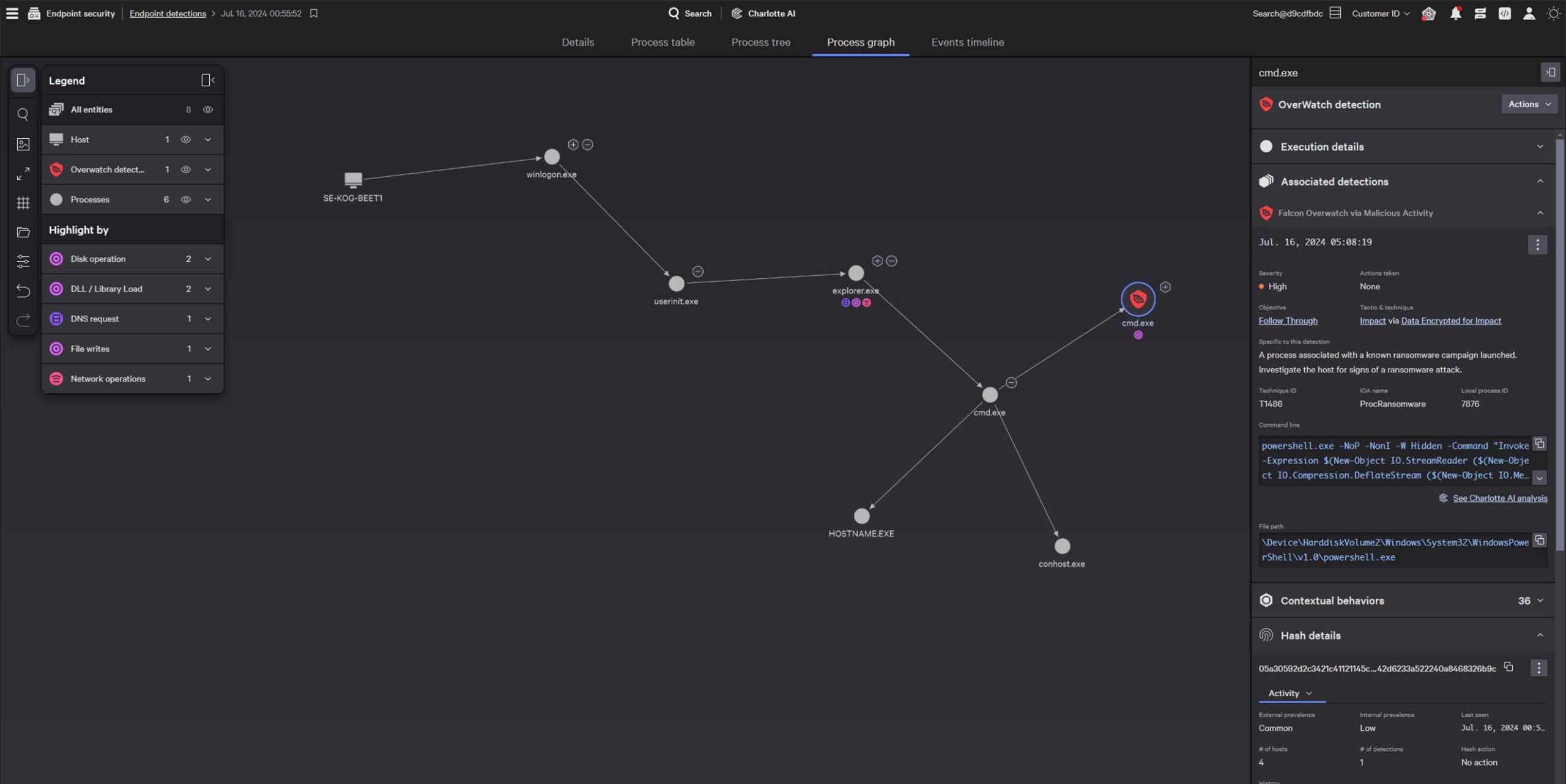This screenshot has height=784, width=1566.
Task: Click the Search button in top bar
Action: 689,13
